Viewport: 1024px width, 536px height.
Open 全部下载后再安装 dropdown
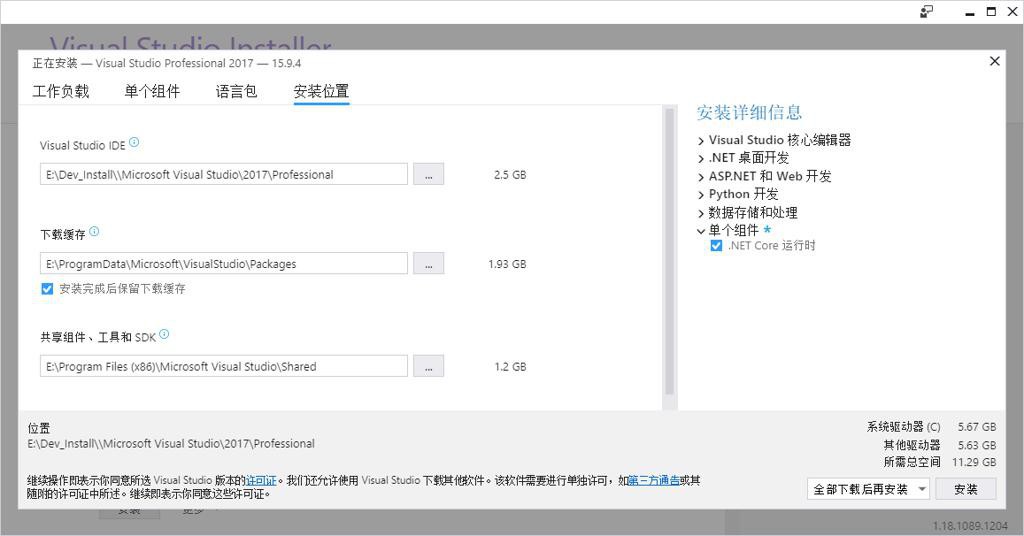pos(868,489)
